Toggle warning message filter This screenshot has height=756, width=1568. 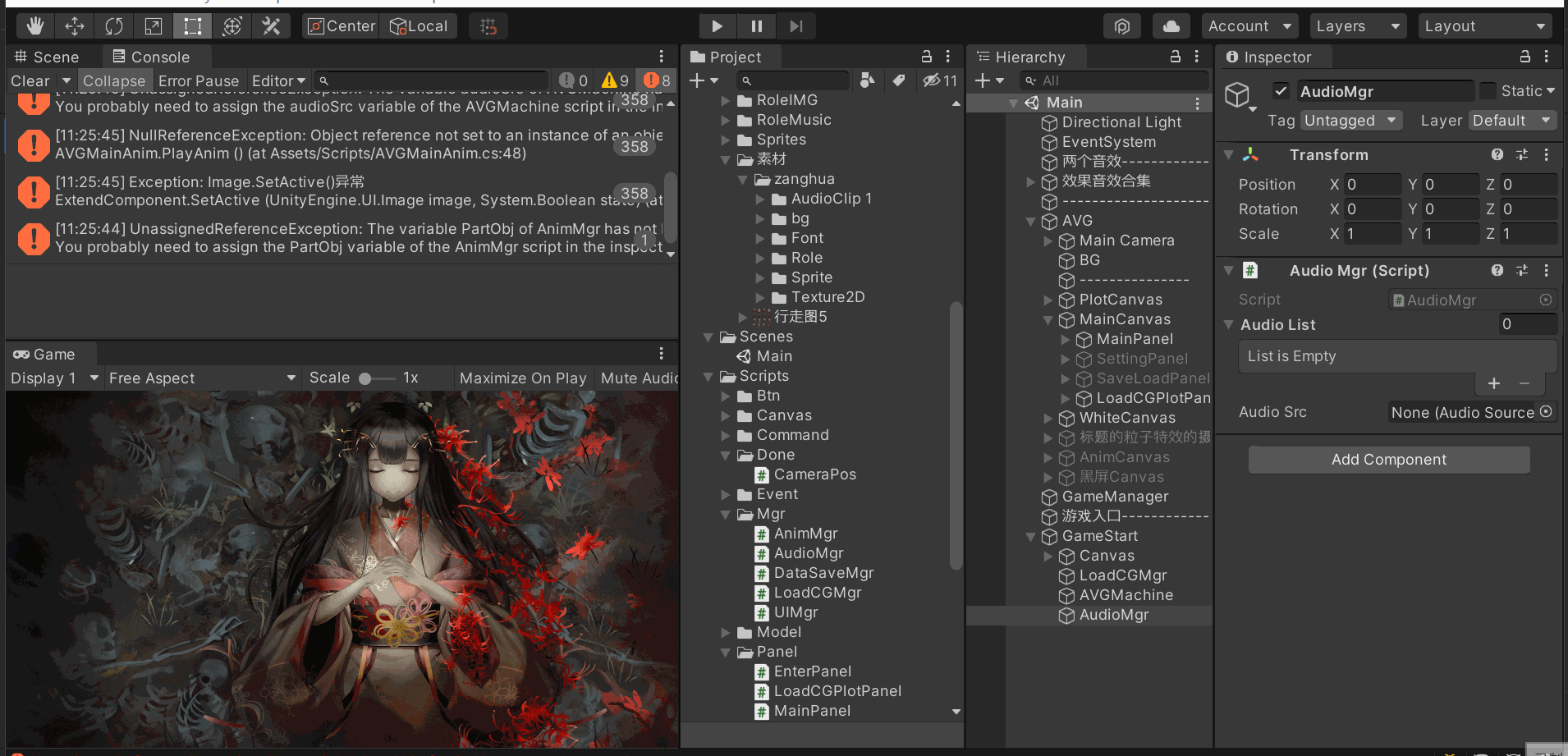click(x=615, y=80)
